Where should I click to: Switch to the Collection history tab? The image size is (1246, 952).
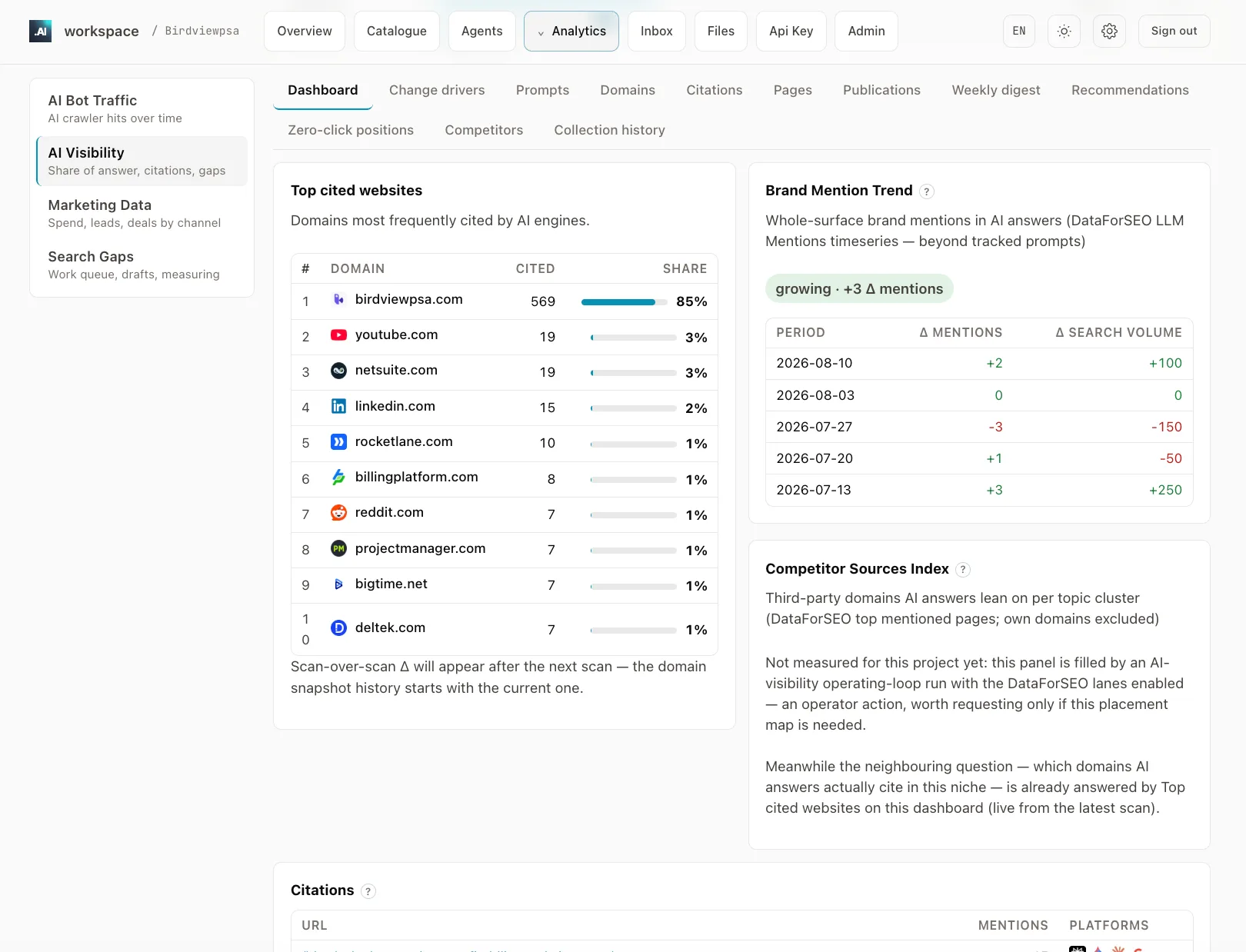click(x=610, y=130)
